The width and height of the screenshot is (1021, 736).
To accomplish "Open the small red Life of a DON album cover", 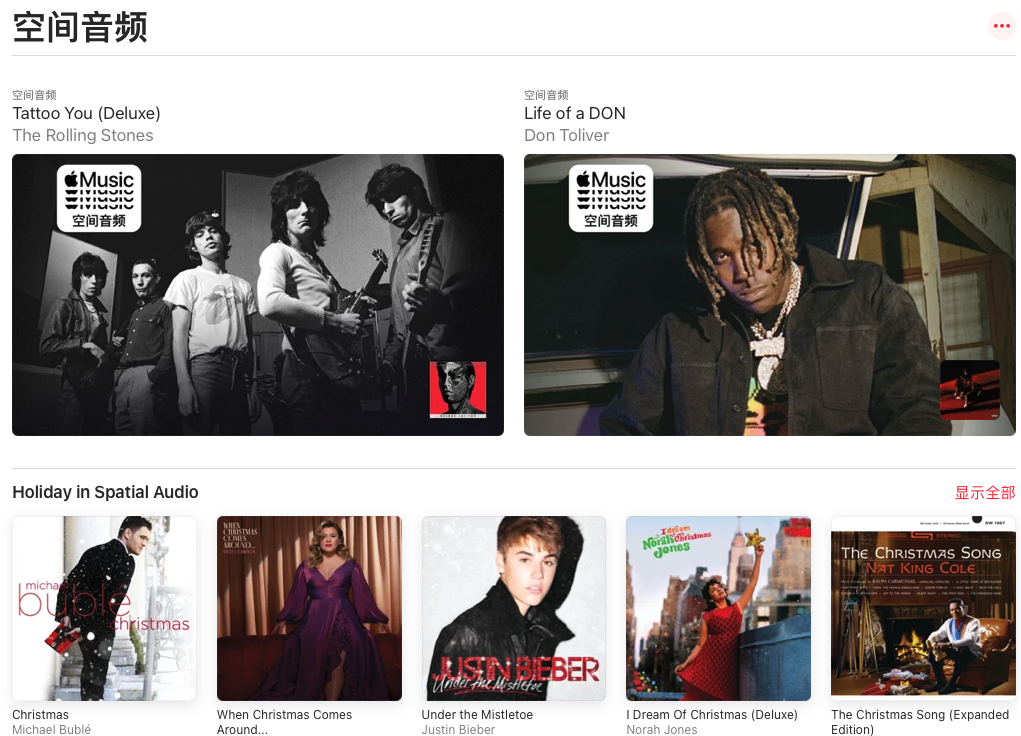I will click(970, 389).
